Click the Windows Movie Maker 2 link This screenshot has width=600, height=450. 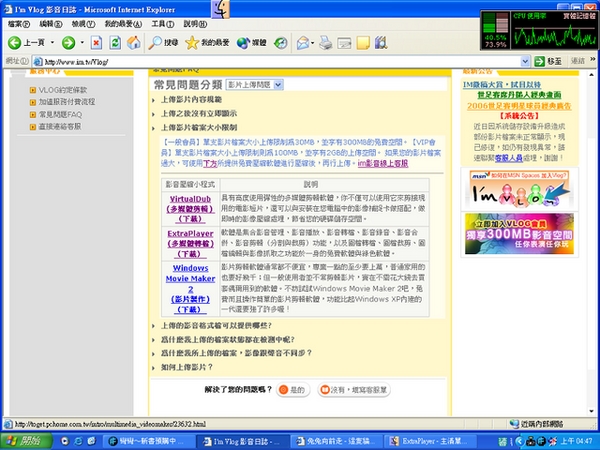[x=190, y=289]
